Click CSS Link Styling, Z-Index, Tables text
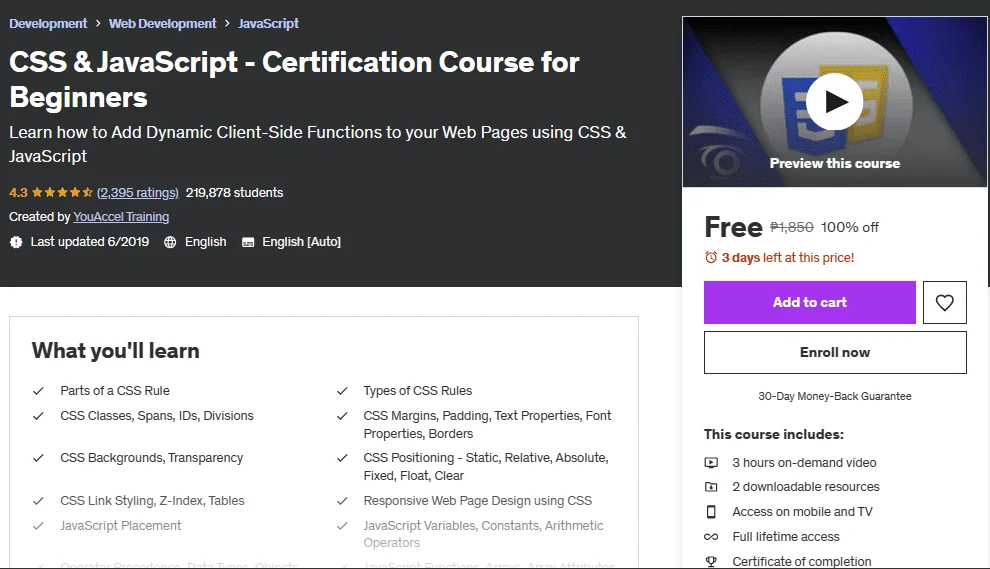 [152, 501]
